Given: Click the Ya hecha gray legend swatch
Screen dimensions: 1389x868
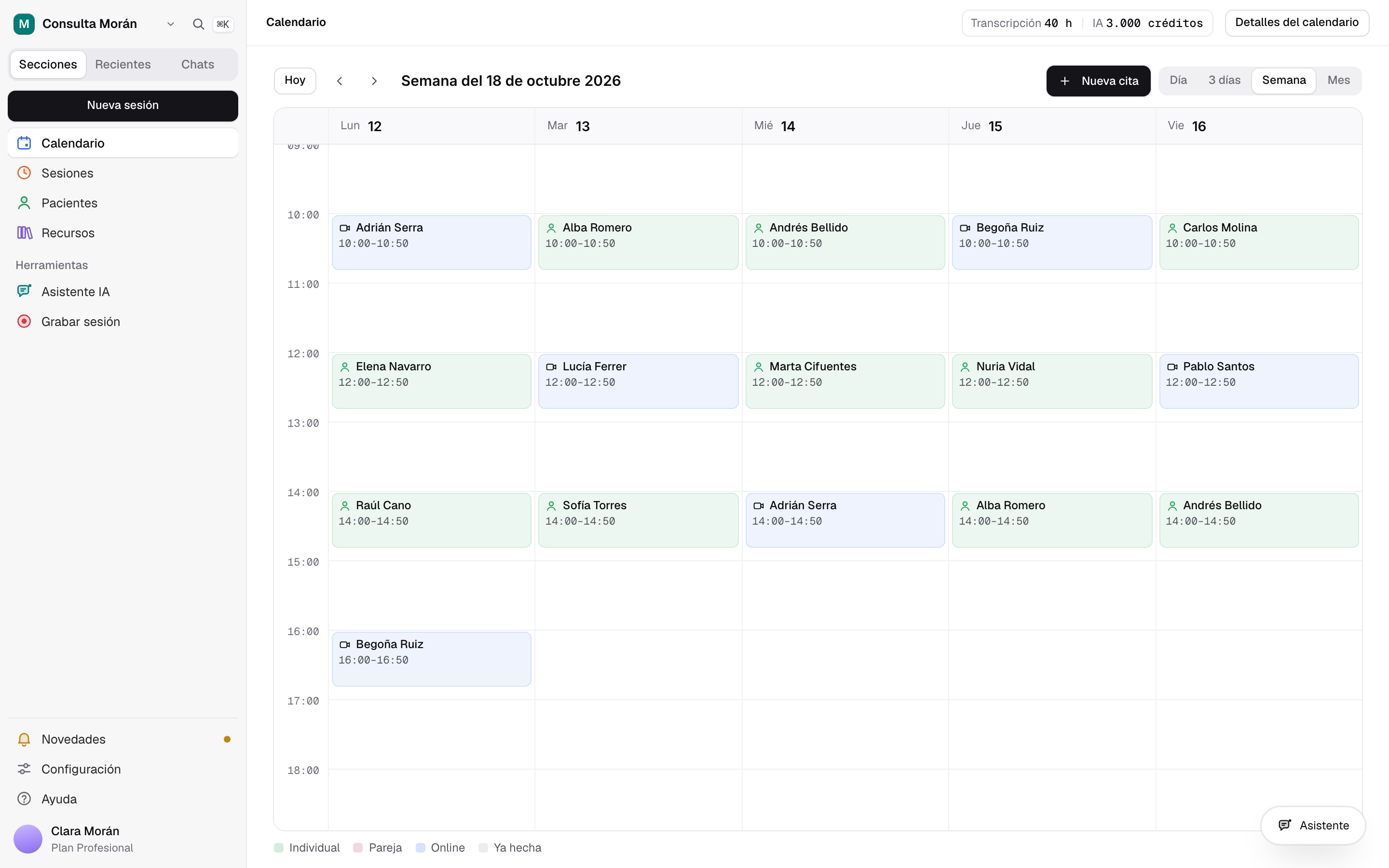Looking at the screenshot, I should (483, 848).
